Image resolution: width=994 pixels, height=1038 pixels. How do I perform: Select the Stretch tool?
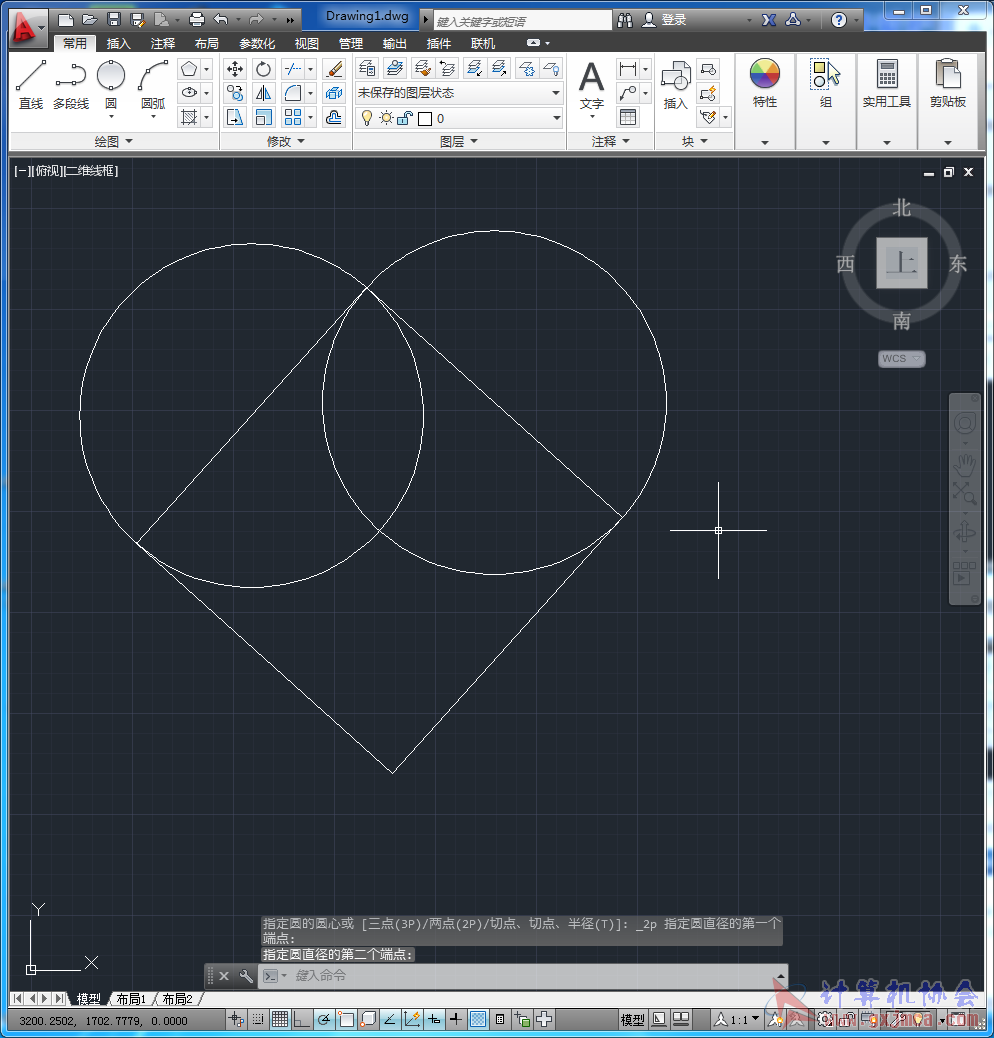234,117
